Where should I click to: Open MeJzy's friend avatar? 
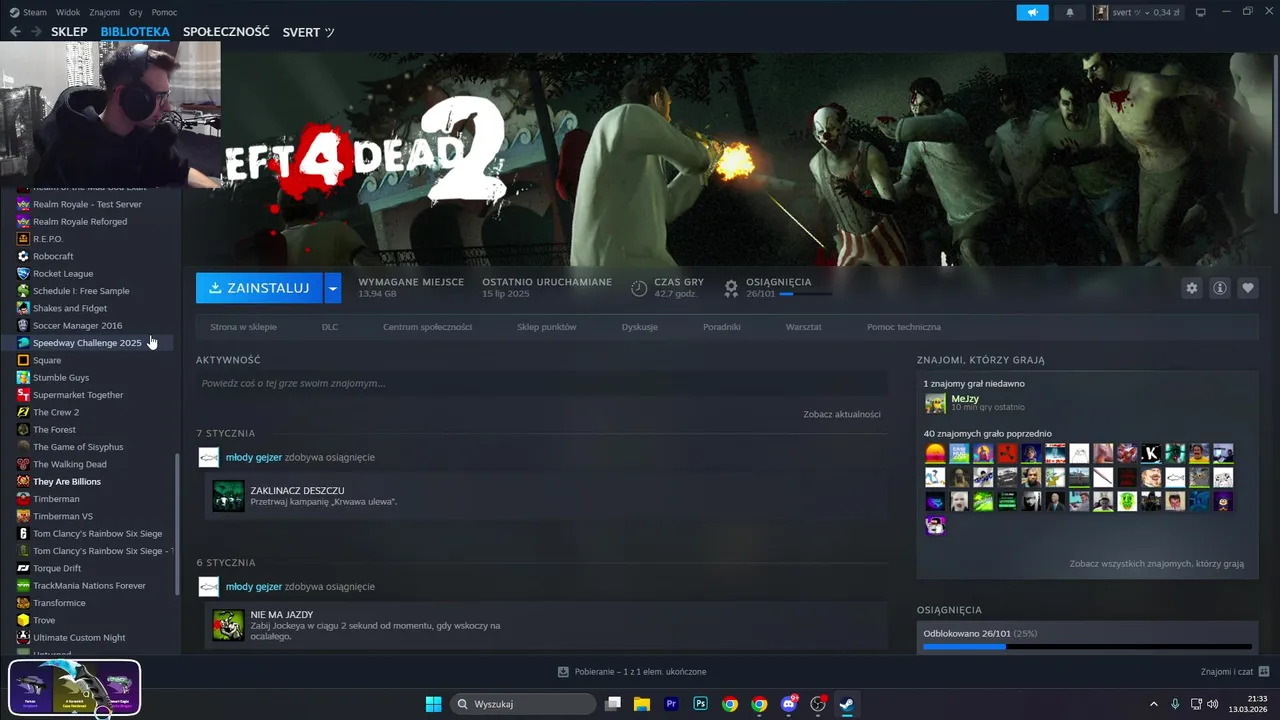coord(935,403)
